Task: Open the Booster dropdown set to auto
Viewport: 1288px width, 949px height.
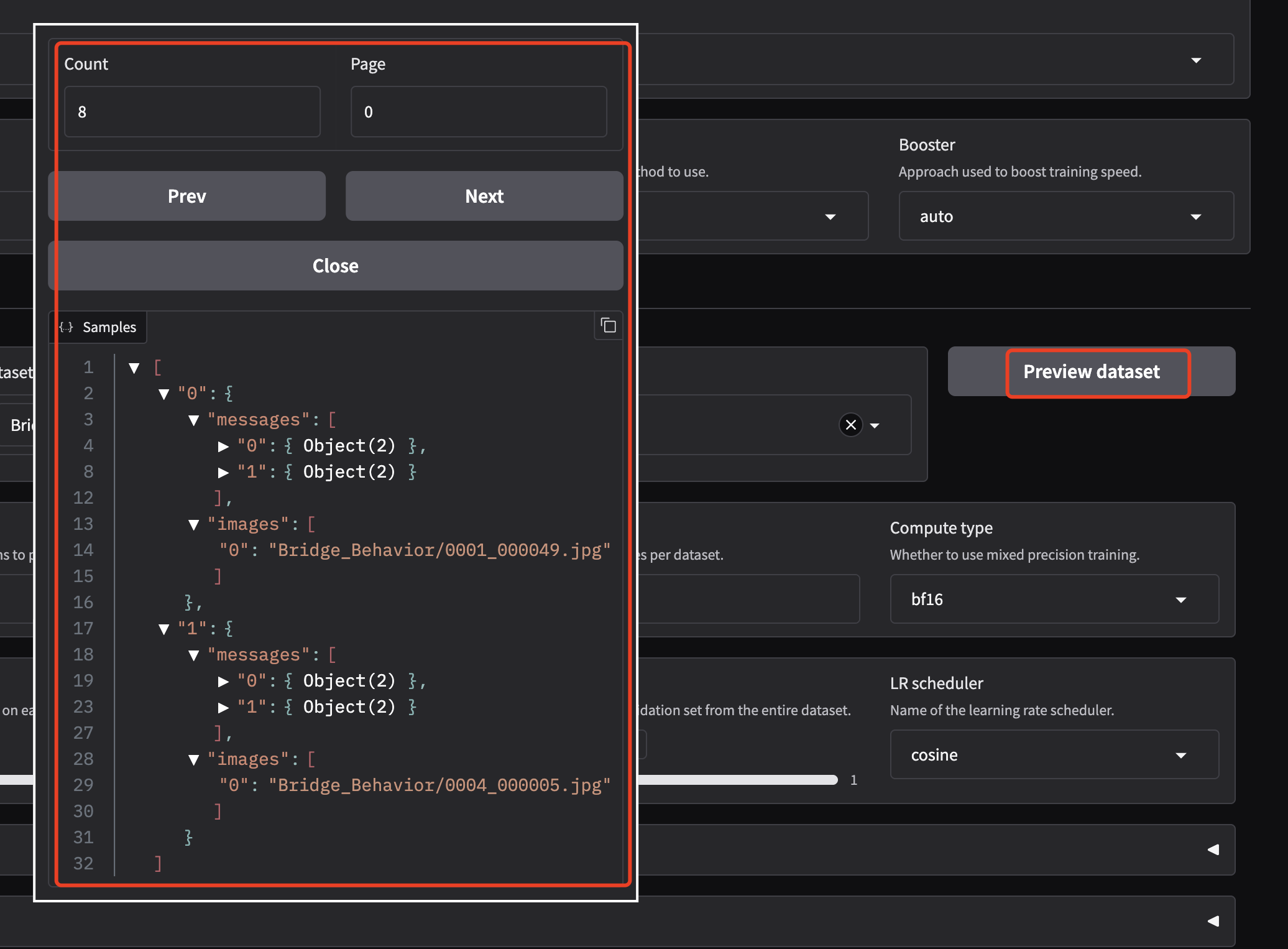Action: click(1065, 216)
